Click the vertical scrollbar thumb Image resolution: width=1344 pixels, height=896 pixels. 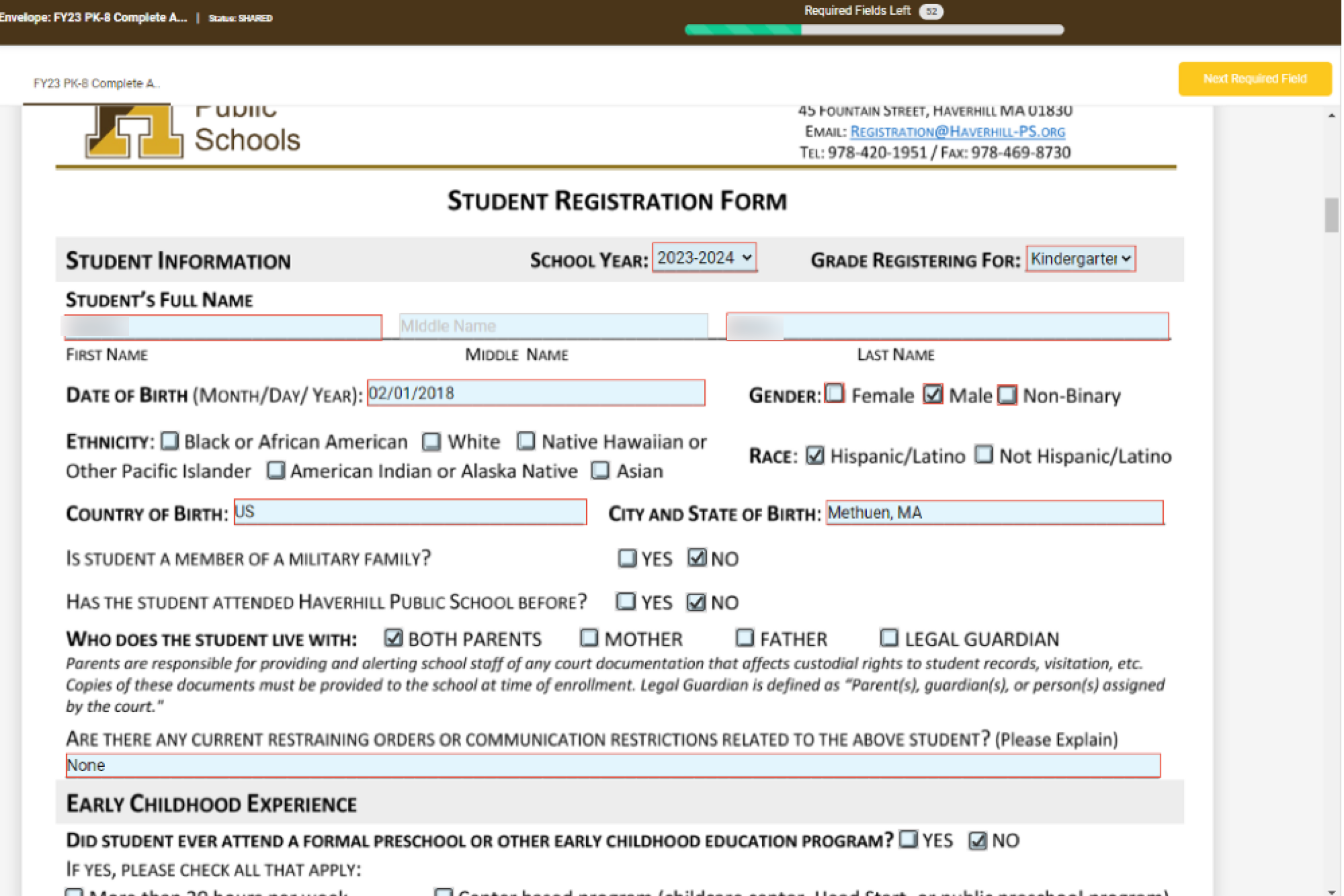1331,215
